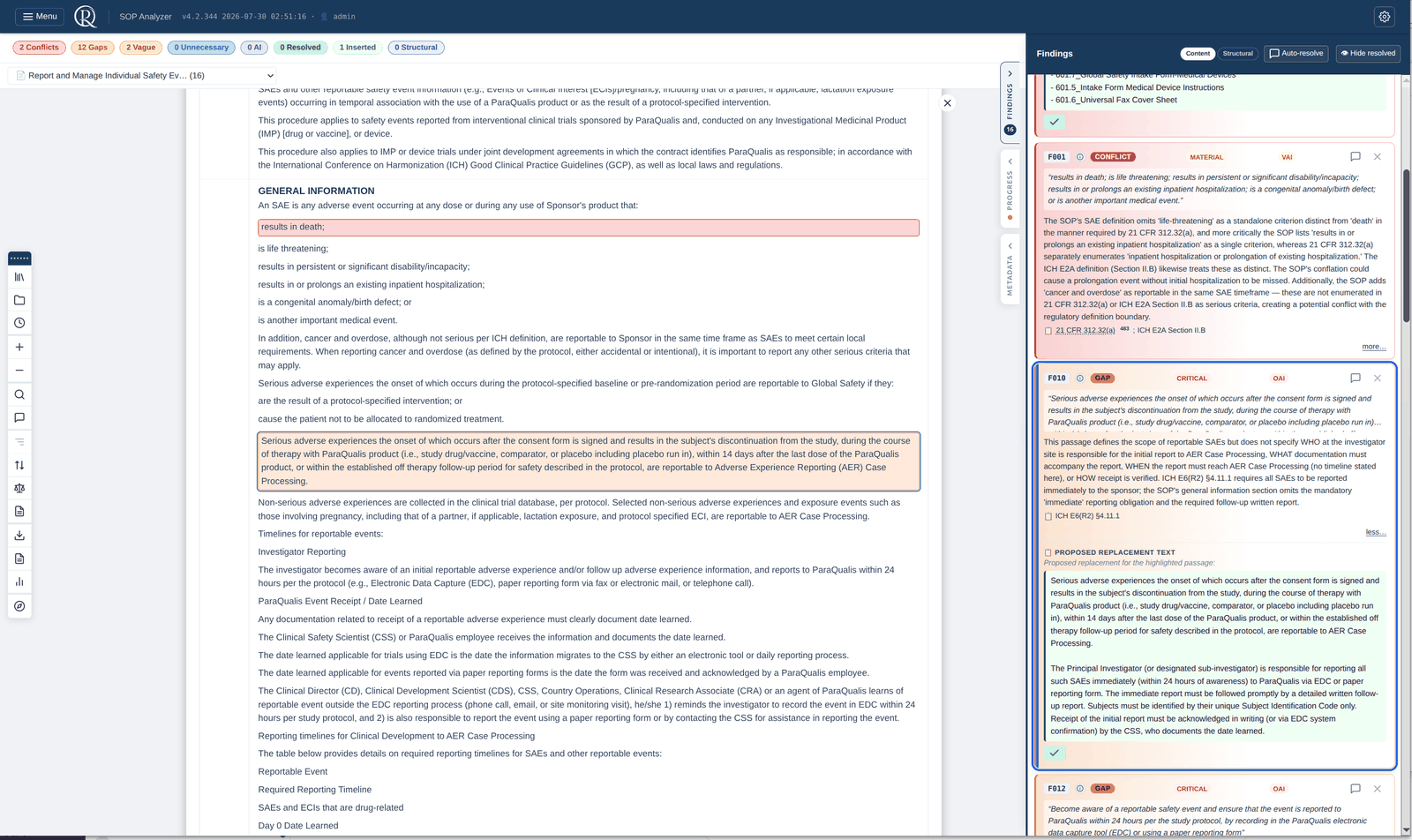
Task: Click the orange highlighted serious adverse experiences passage
Action: click(589, 461)
